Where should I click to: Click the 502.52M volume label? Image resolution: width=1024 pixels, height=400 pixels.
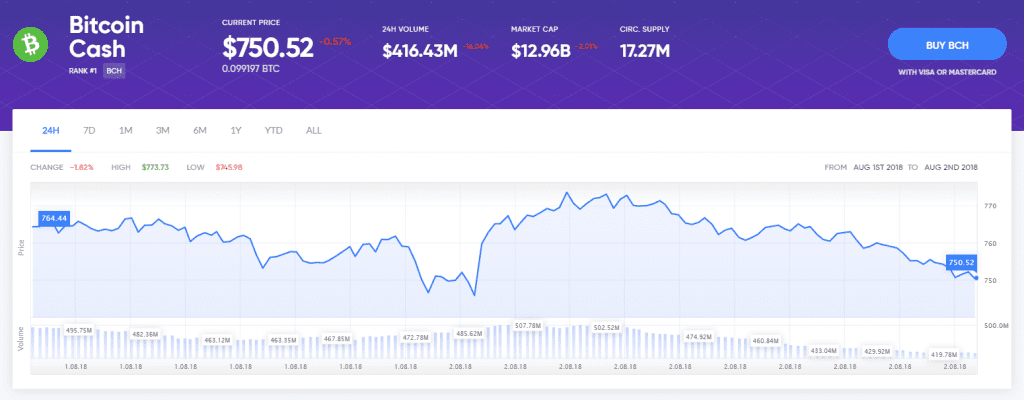606,326
